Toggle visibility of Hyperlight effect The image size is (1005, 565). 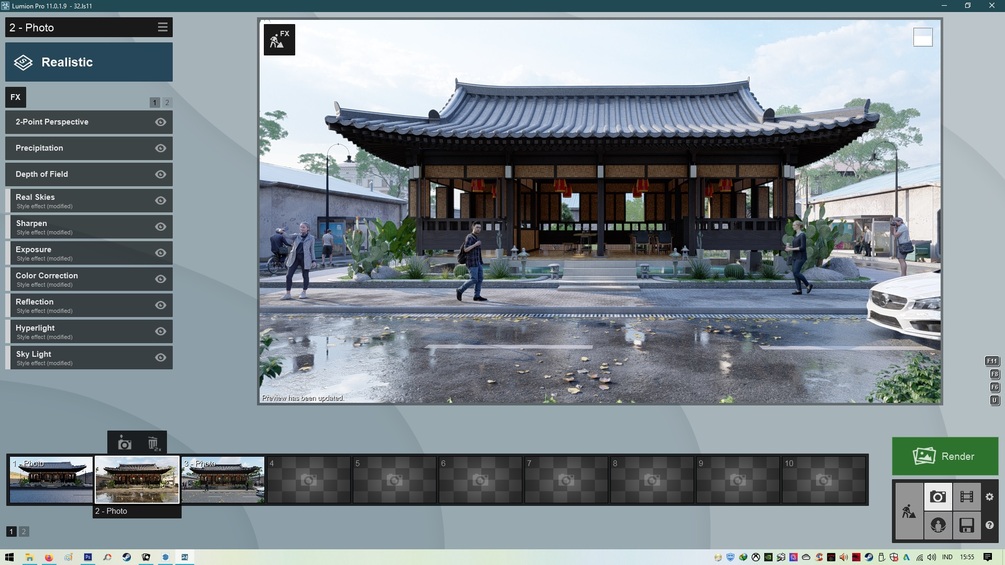(x=160, y=331)
